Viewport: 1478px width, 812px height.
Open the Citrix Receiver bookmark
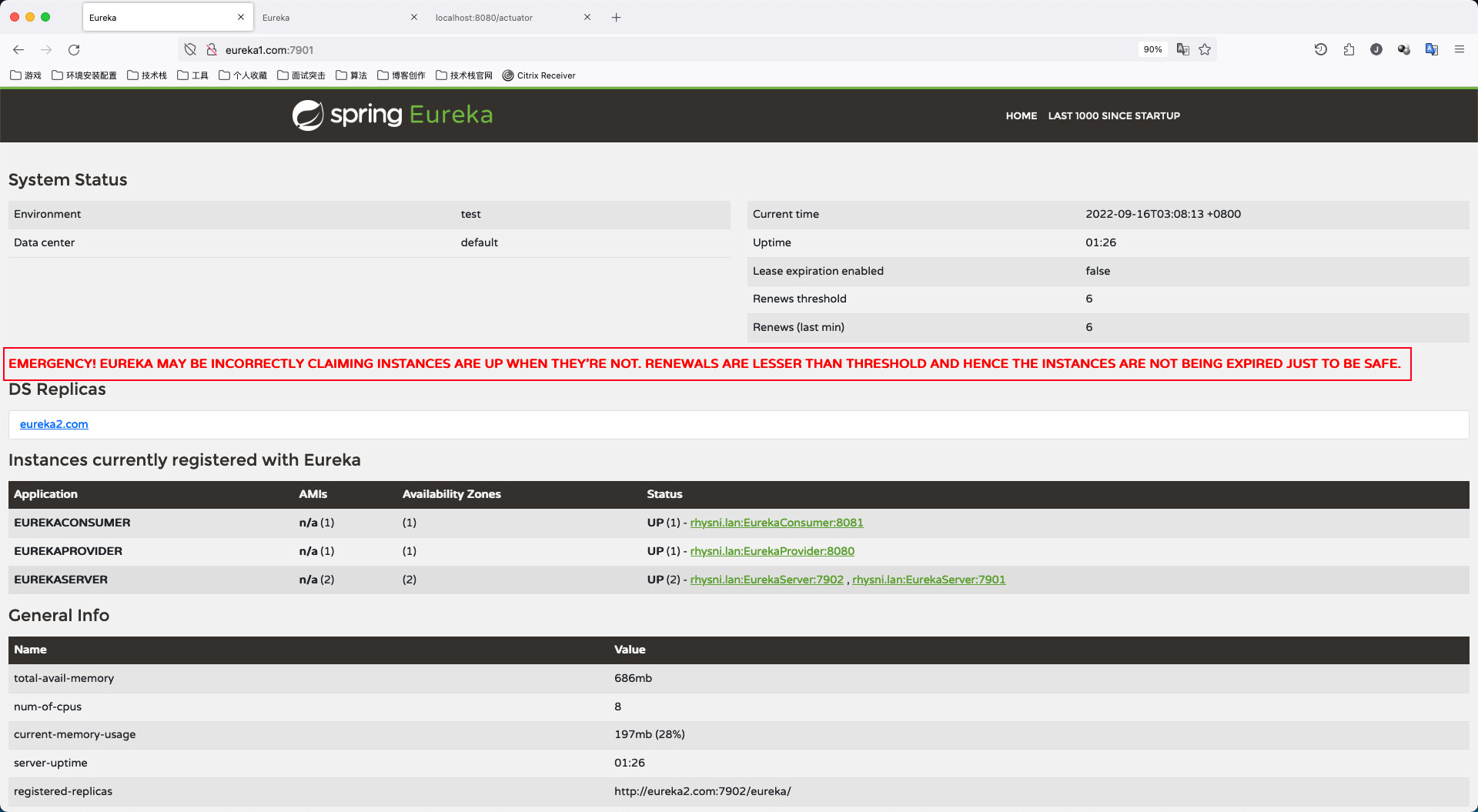[x=539, y=75]
